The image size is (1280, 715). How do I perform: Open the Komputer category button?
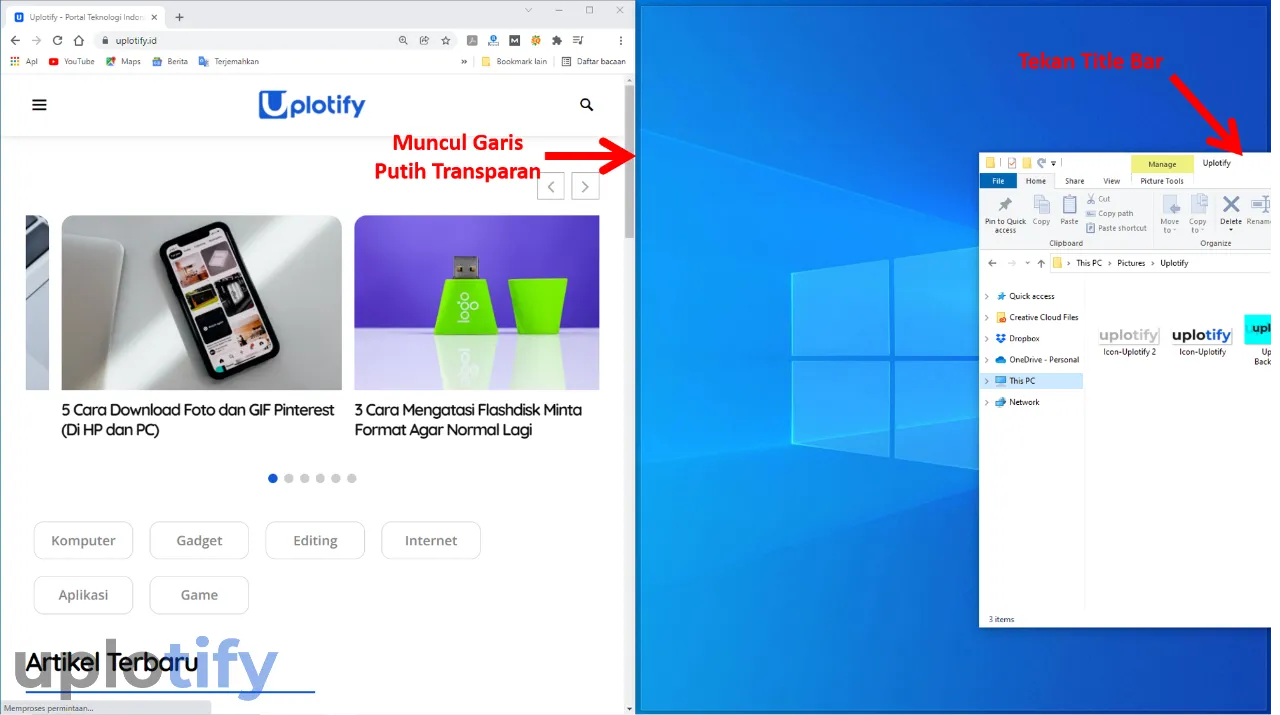click(x=84, y=541)
